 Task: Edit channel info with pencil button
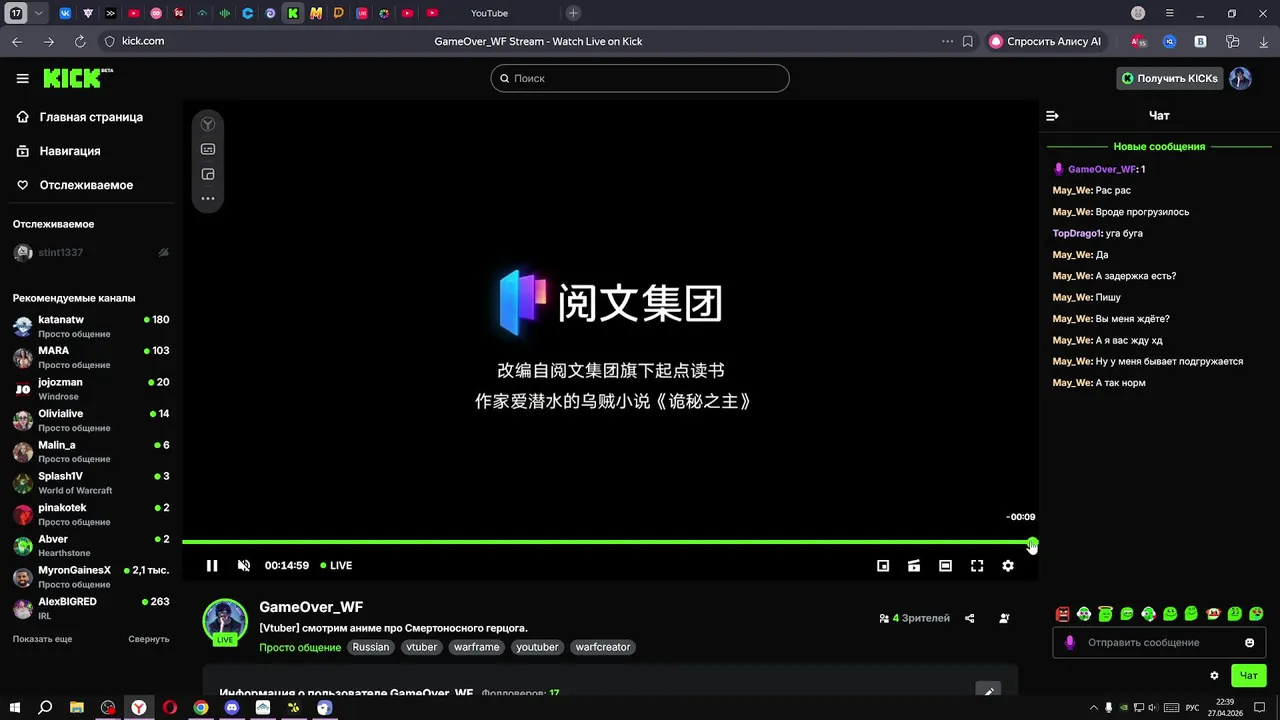(x=988, y=691)
